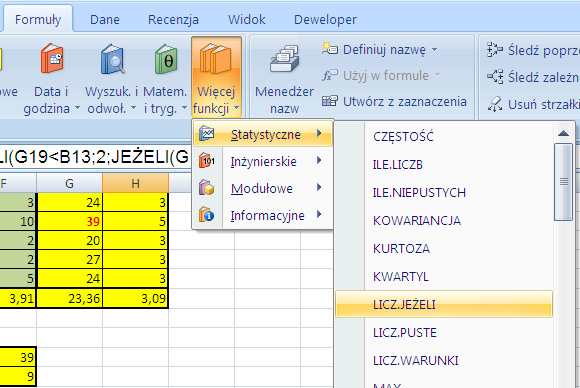Viewport: 580px width, 388px height.
Task: Select the KOWARIANCJA function
Action: pos(444,220)
